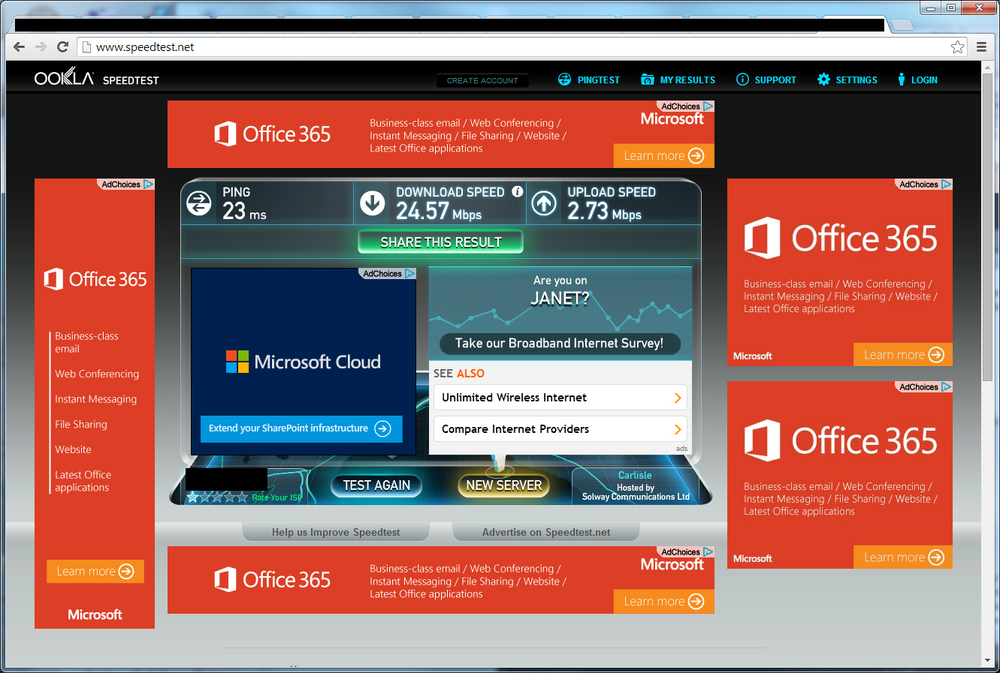Screen dimensions: 1000x673
Task: Click Learn more on upper right ad
Action: click(903, 355)
